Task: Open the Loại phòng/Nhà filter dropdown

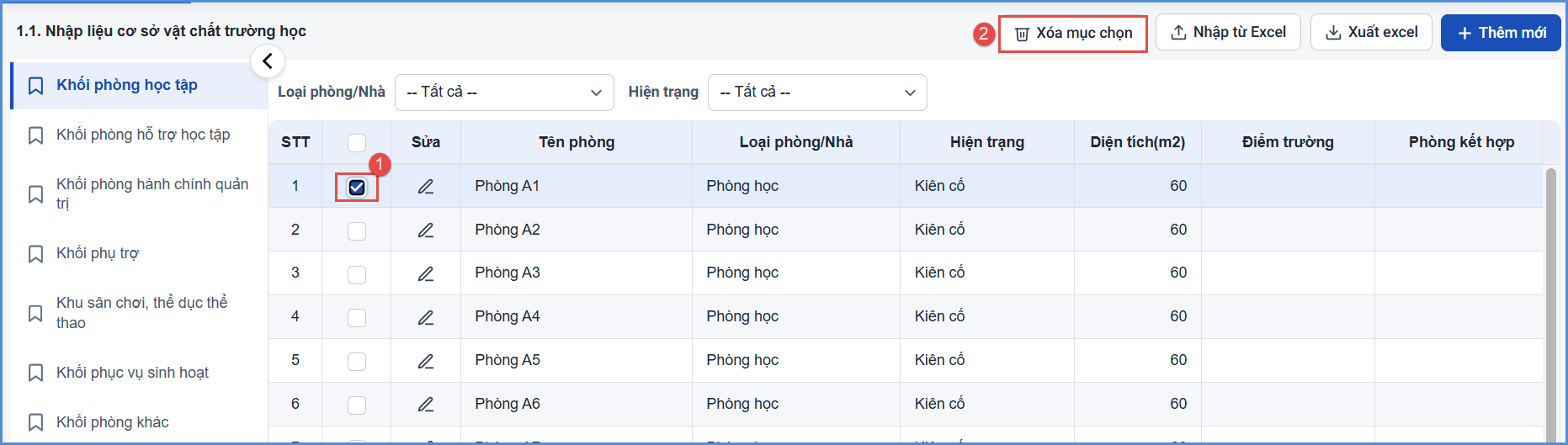Action: (504, 93)
